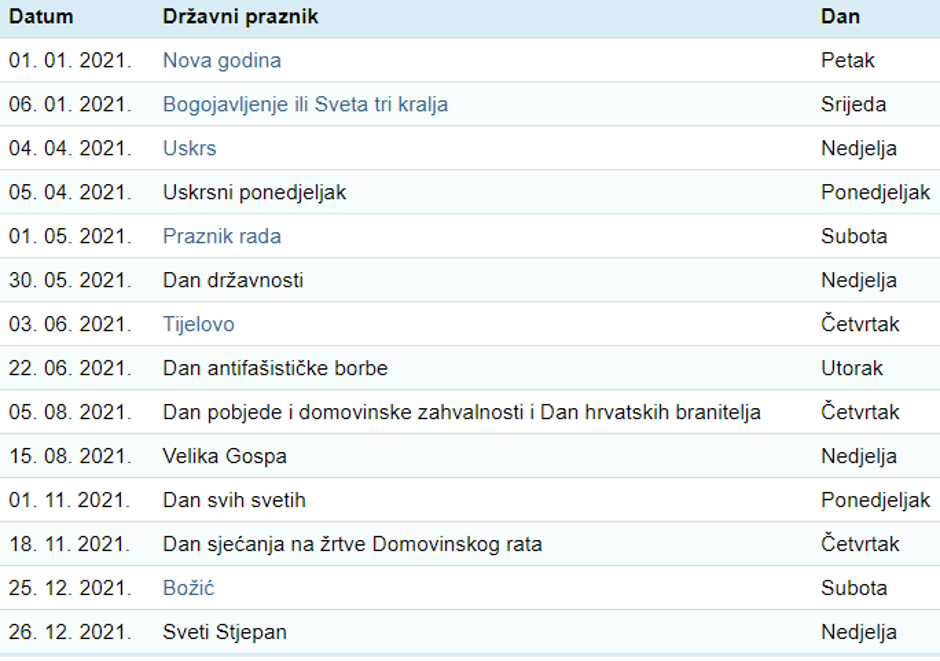Click the date 22. 06. 2021.

[x=70, y=368]
